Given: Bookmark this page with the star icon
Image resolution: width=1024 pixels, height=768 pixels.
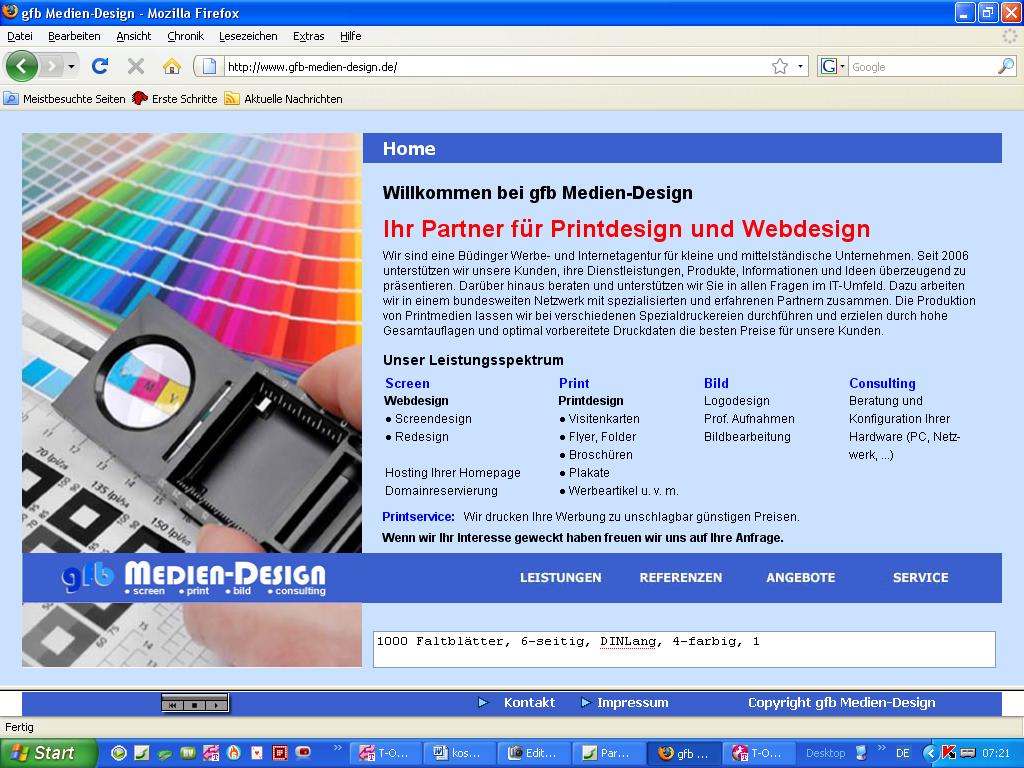Looking at the screenshot, I should tap(780, 66).
